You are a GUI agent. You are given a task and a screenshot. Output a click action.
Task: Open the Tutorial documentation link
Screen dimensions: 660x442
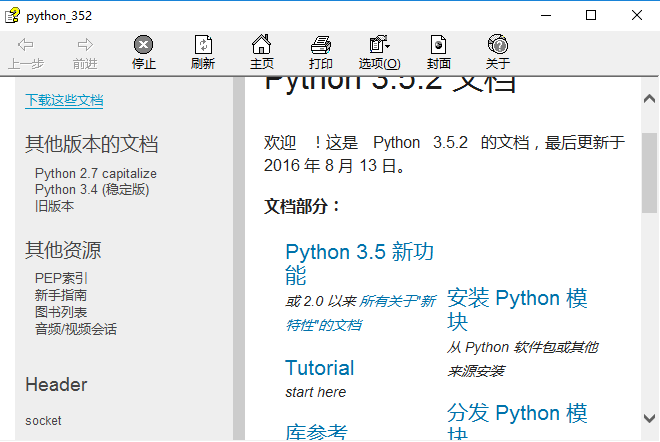319,367
